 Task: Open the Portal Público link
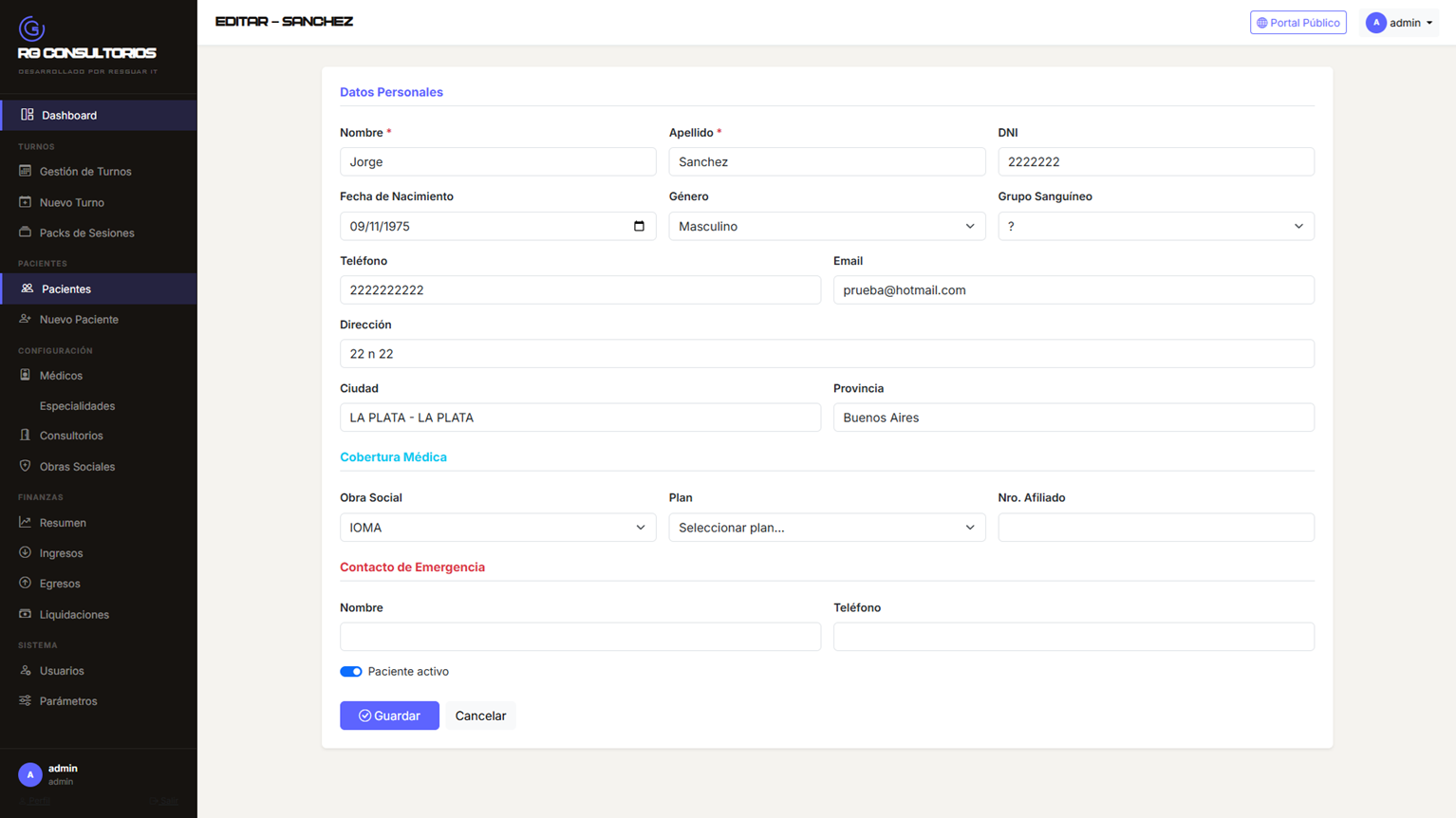[1297, 23]
